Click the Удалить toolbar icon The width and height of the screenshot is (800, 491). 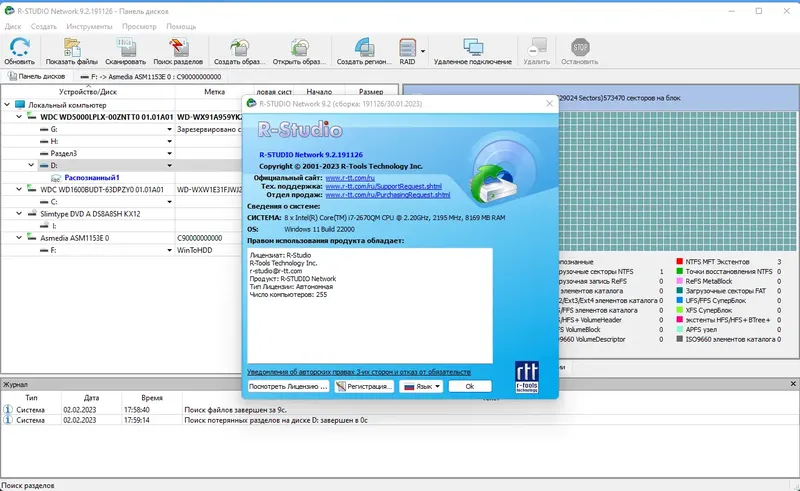pyautogui.click(x=537, y=47)
